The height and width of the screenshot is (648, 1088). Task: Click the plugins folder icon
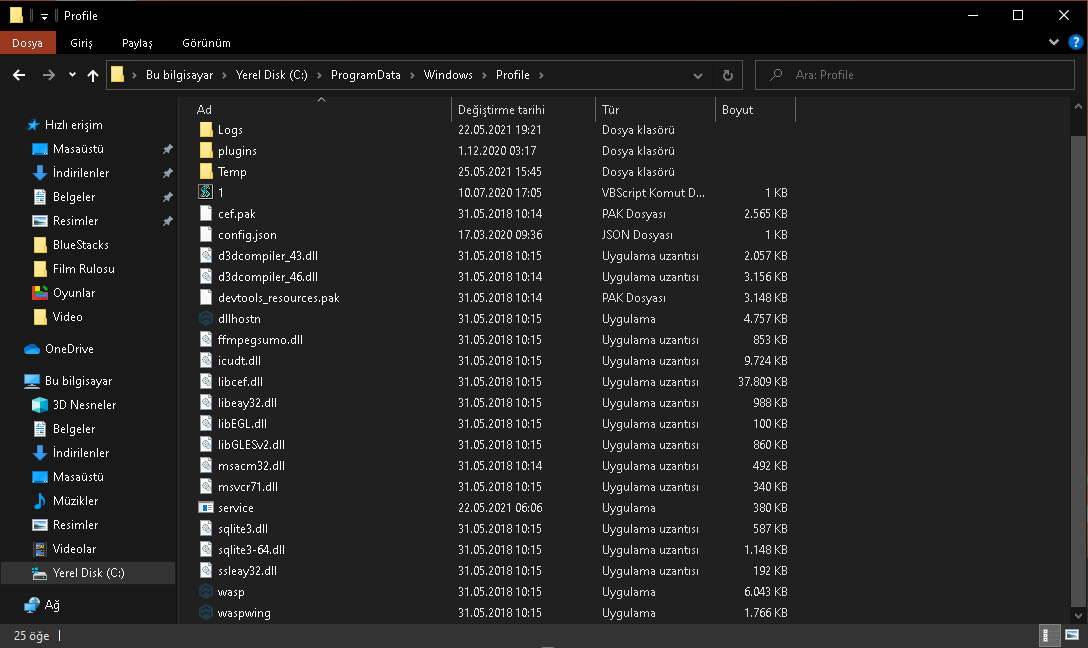tap(205, 151)
